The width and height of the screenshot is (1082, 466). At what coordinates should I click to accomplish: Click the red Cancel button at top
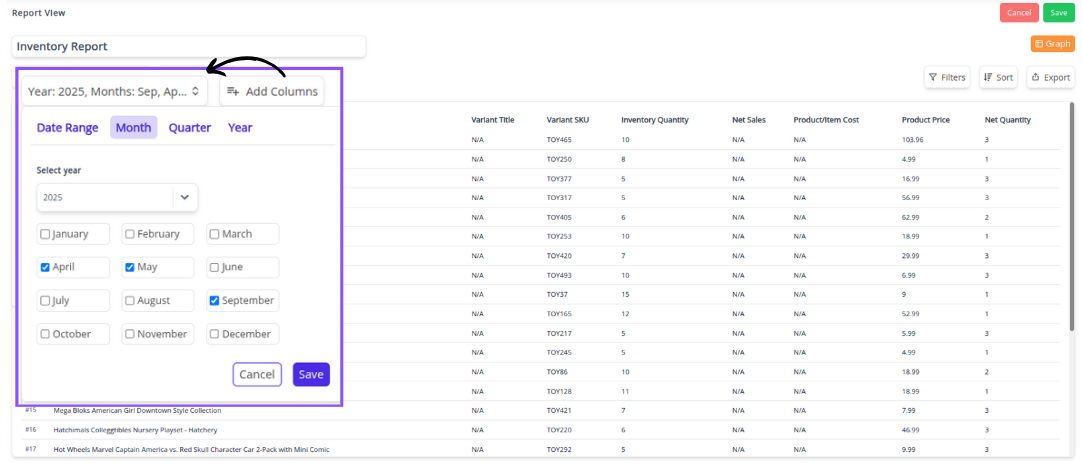pyautogui.click(x=1019, y=13)
